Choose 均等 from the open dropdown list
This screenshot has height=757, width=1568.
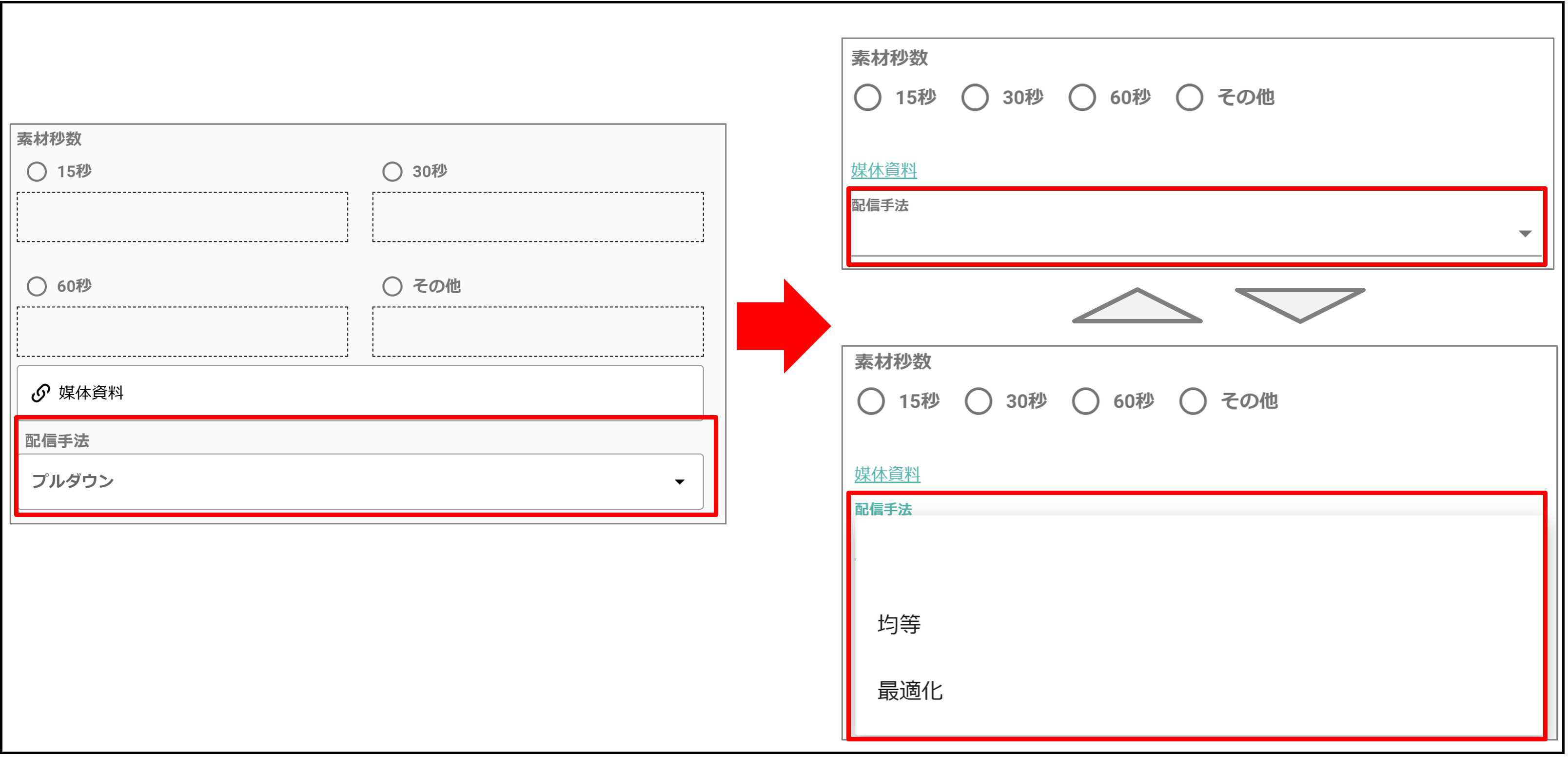pyautogui.click(x=1199, y=625)
